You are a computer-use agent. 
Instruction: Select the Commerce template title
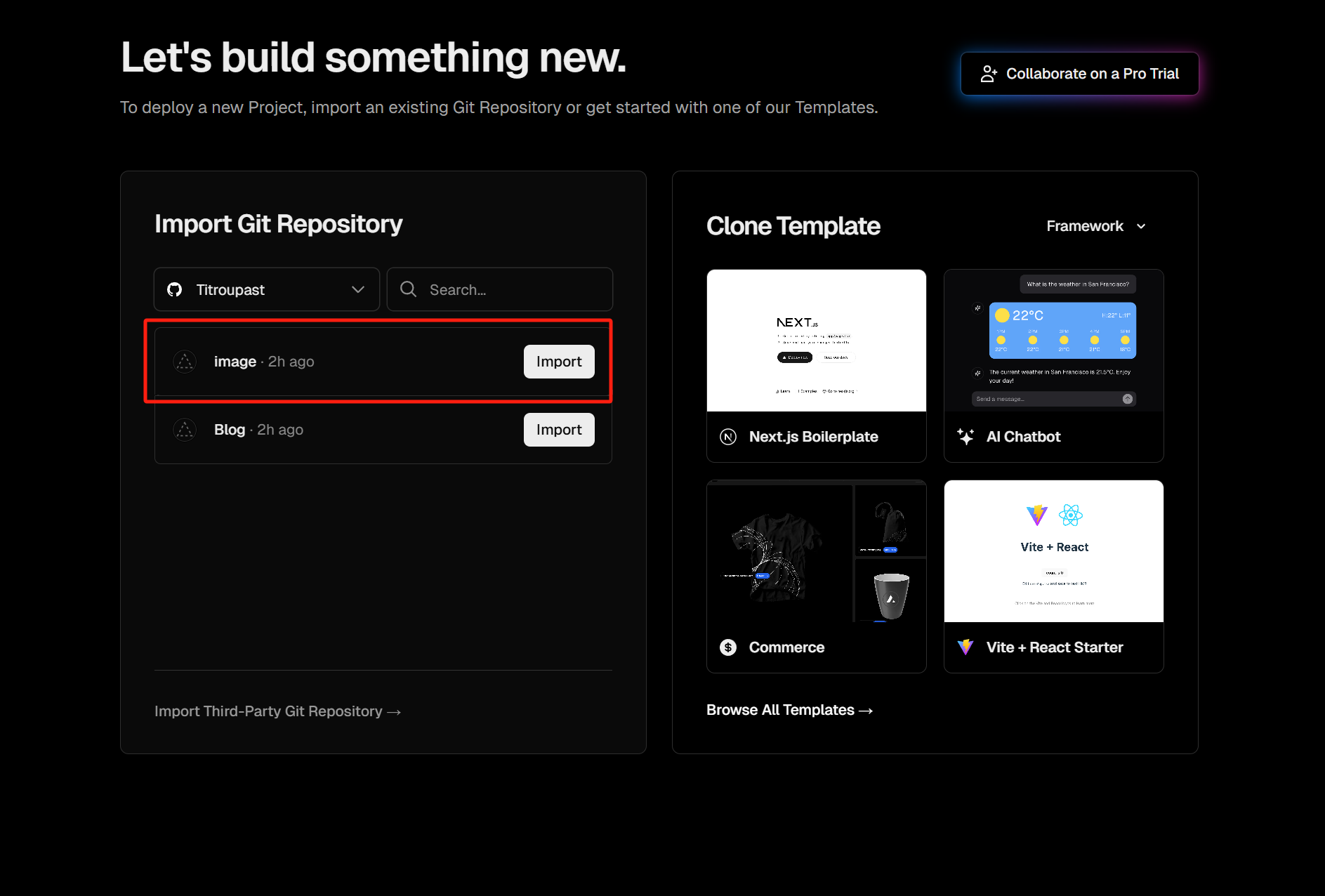787,647
